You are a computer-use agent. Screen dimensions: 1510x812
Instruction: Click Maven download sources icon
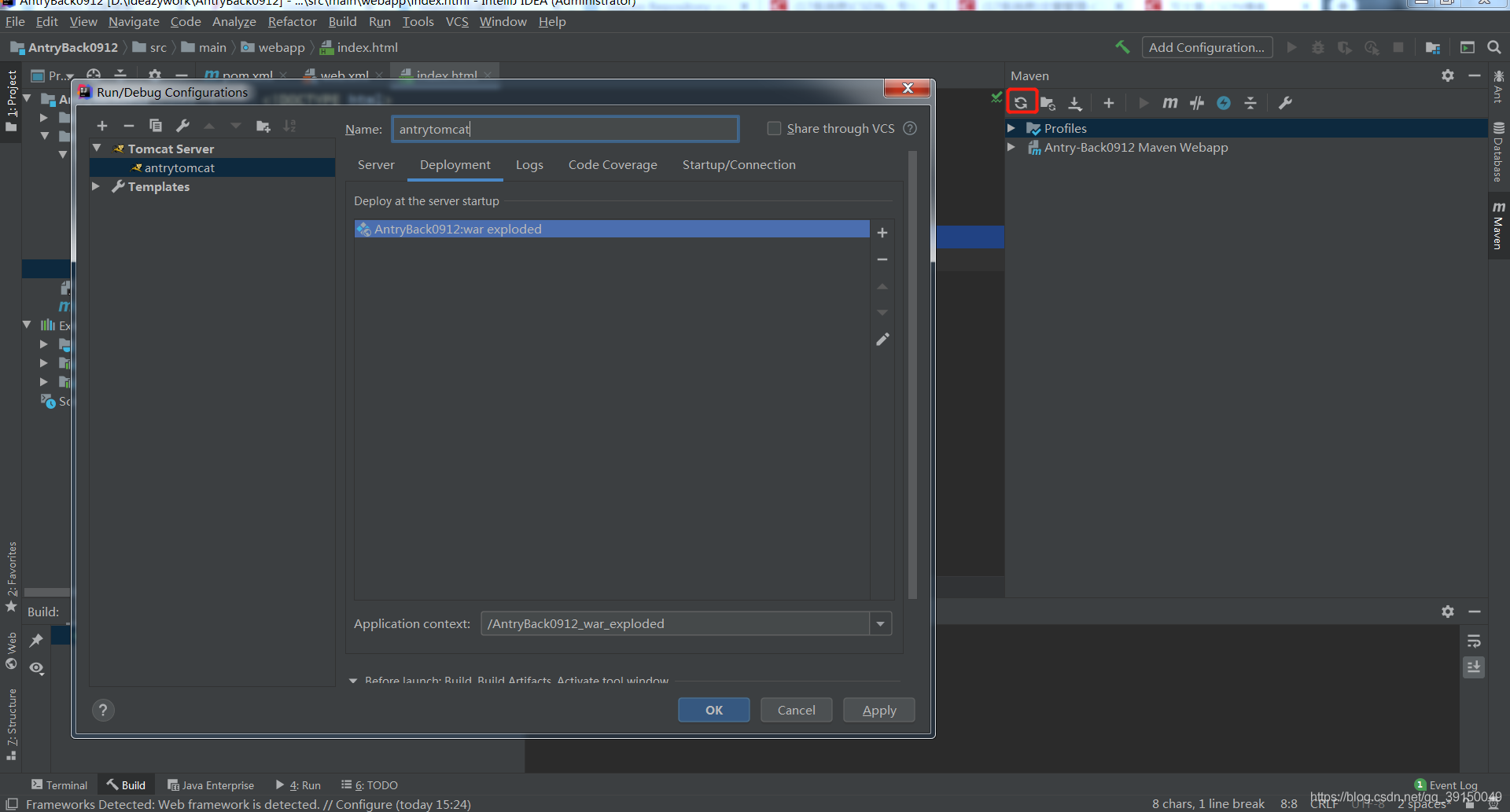[x=1075, y=103]
